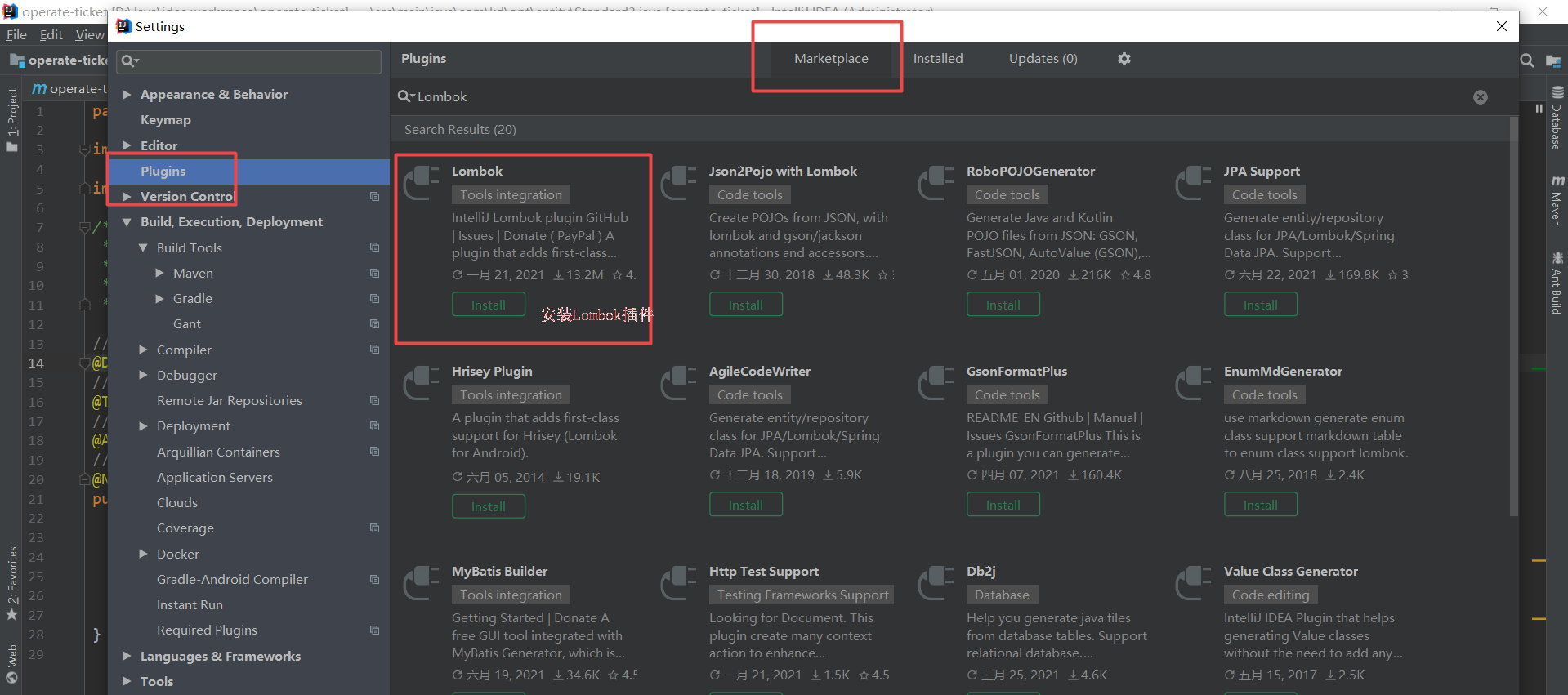This screenshot has height=695, width=1568.
Task: Click the Db2j plugin icon
Action: tap(936, 582)
